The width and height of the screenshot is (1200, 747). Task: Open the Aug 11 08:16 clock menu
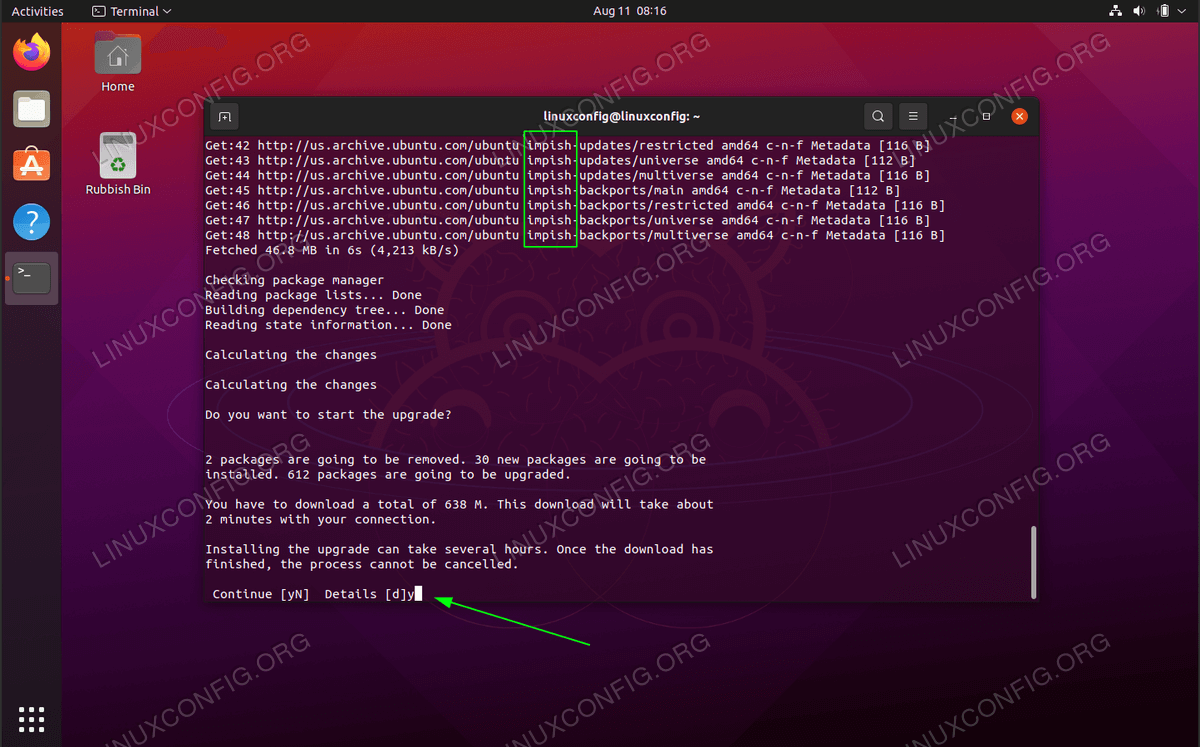[629, 11]
